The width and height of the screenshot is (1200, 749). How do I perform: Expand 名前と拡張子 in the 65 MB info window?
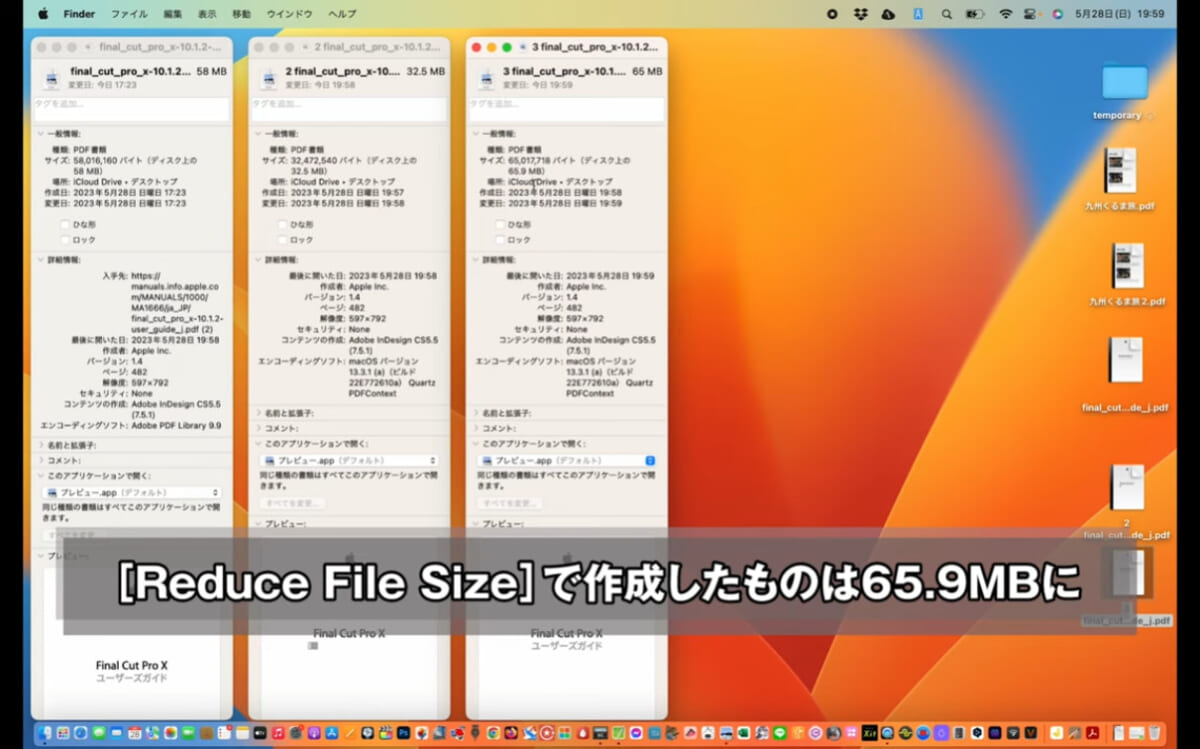coord(475,412)
